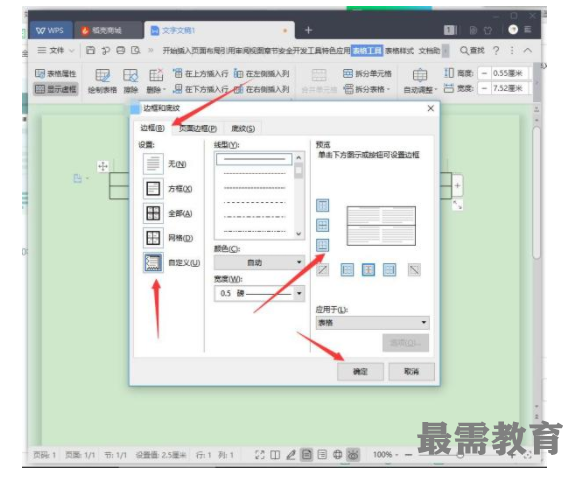Screen dimensions: 569x478
Task: Click the 高度 decrease minus button
Action: coord(484,73)
